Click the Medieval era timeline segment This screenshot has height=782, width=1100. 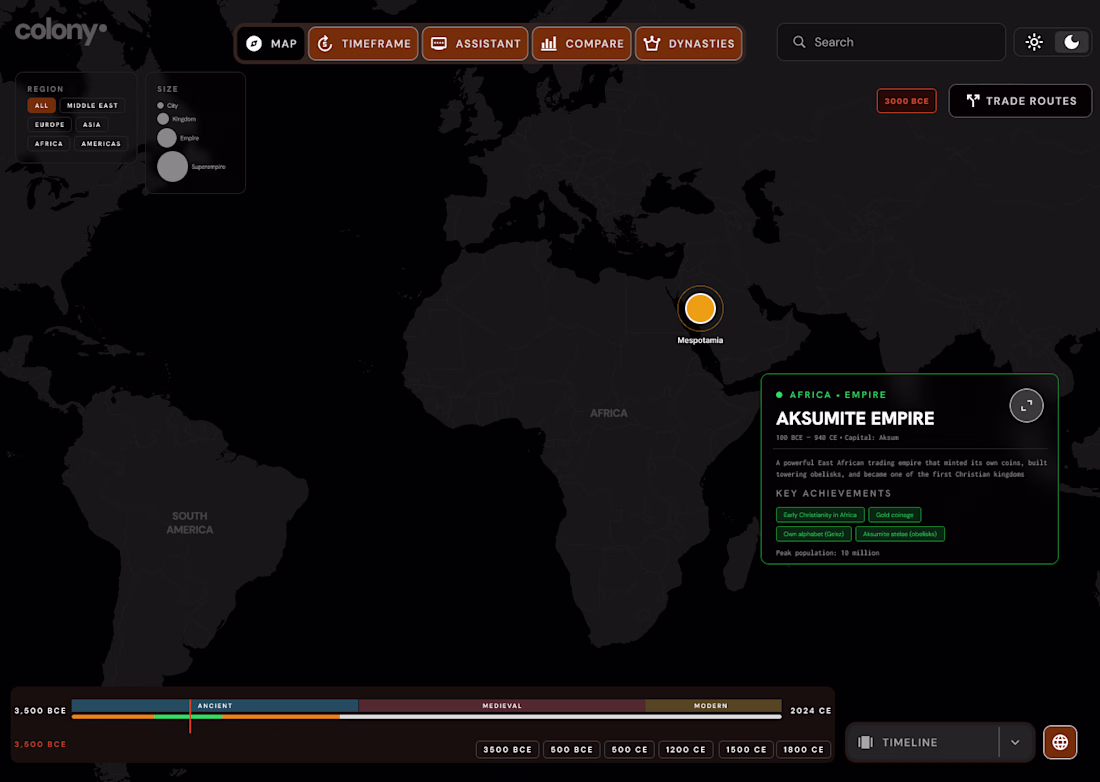pyautogui.click(x=502, y=706)
